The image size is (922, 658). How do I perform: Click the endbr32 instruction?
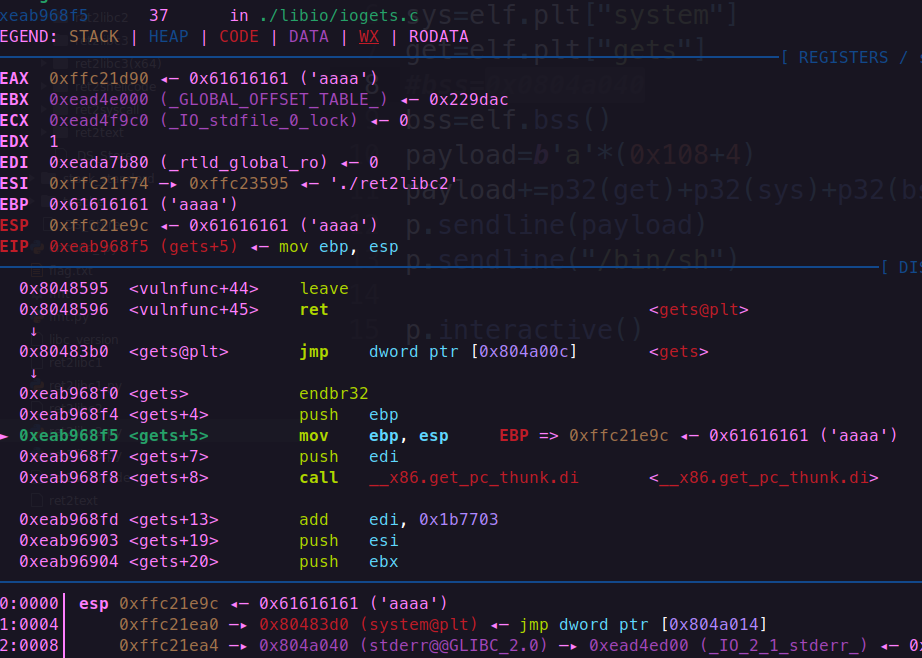coord(334,394)
